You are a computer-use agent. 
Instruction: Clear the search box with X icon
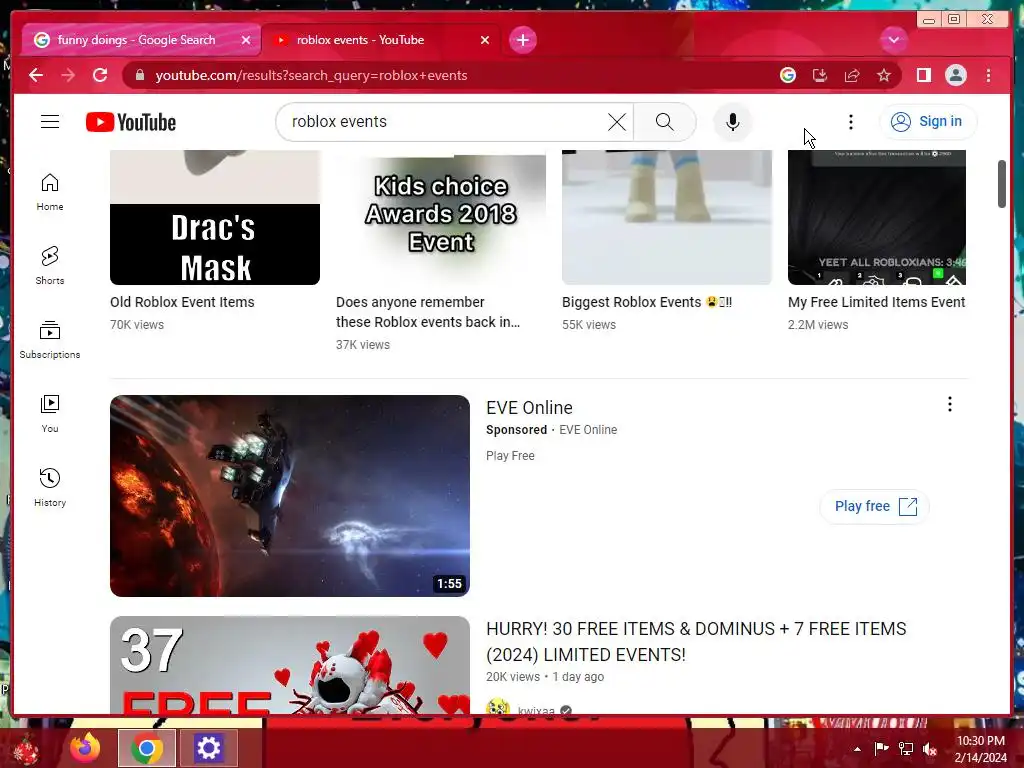click(616, 121)
